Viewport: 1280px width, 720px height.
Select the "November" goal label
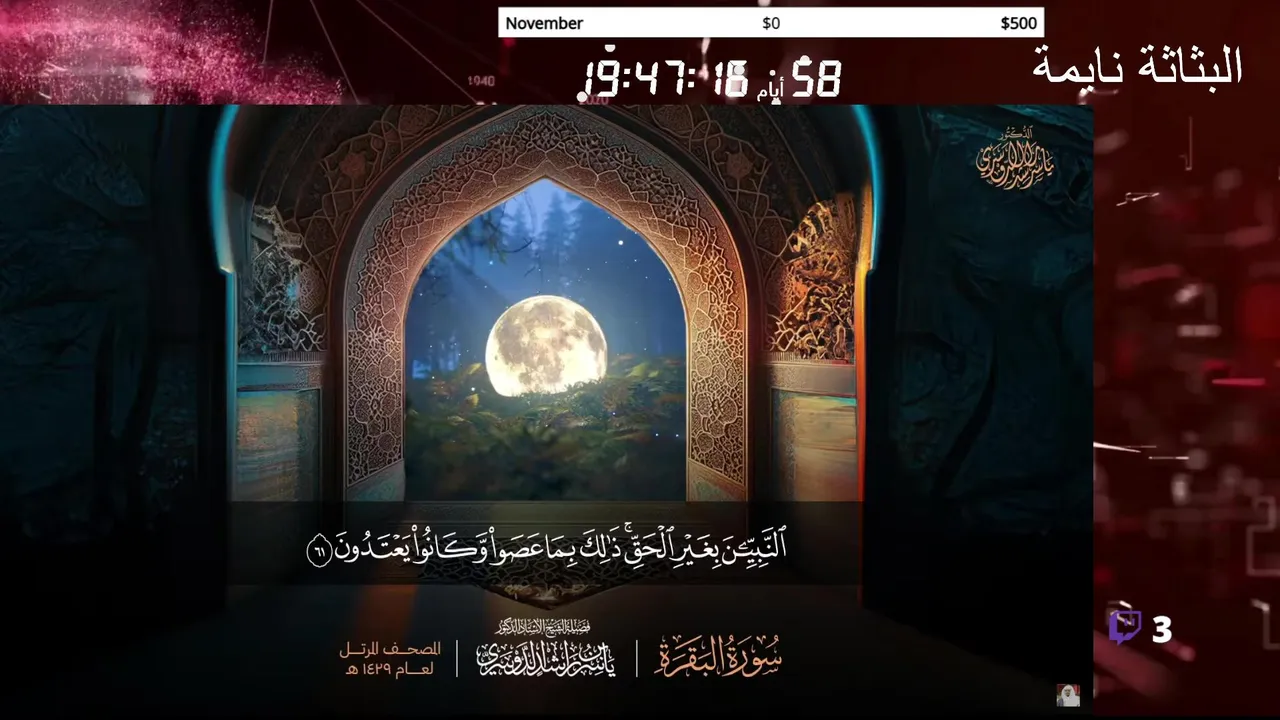tap(544, 23)
